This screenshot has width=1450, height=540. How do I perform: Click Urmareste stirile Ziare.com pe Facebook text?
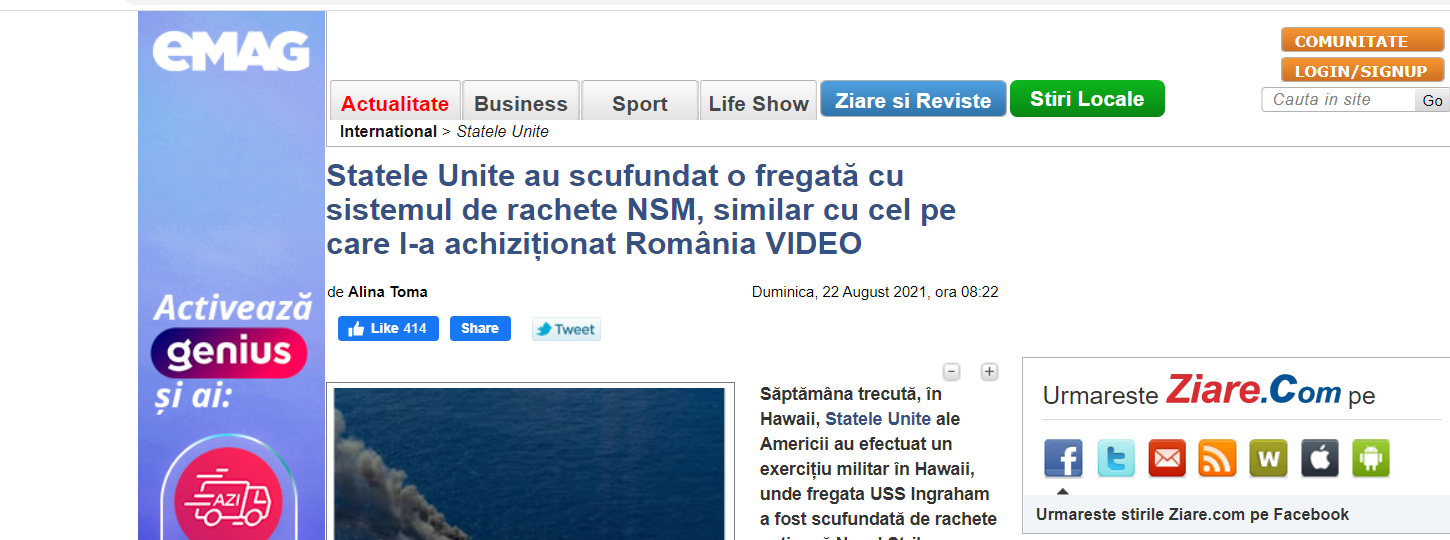(1192, 514)
